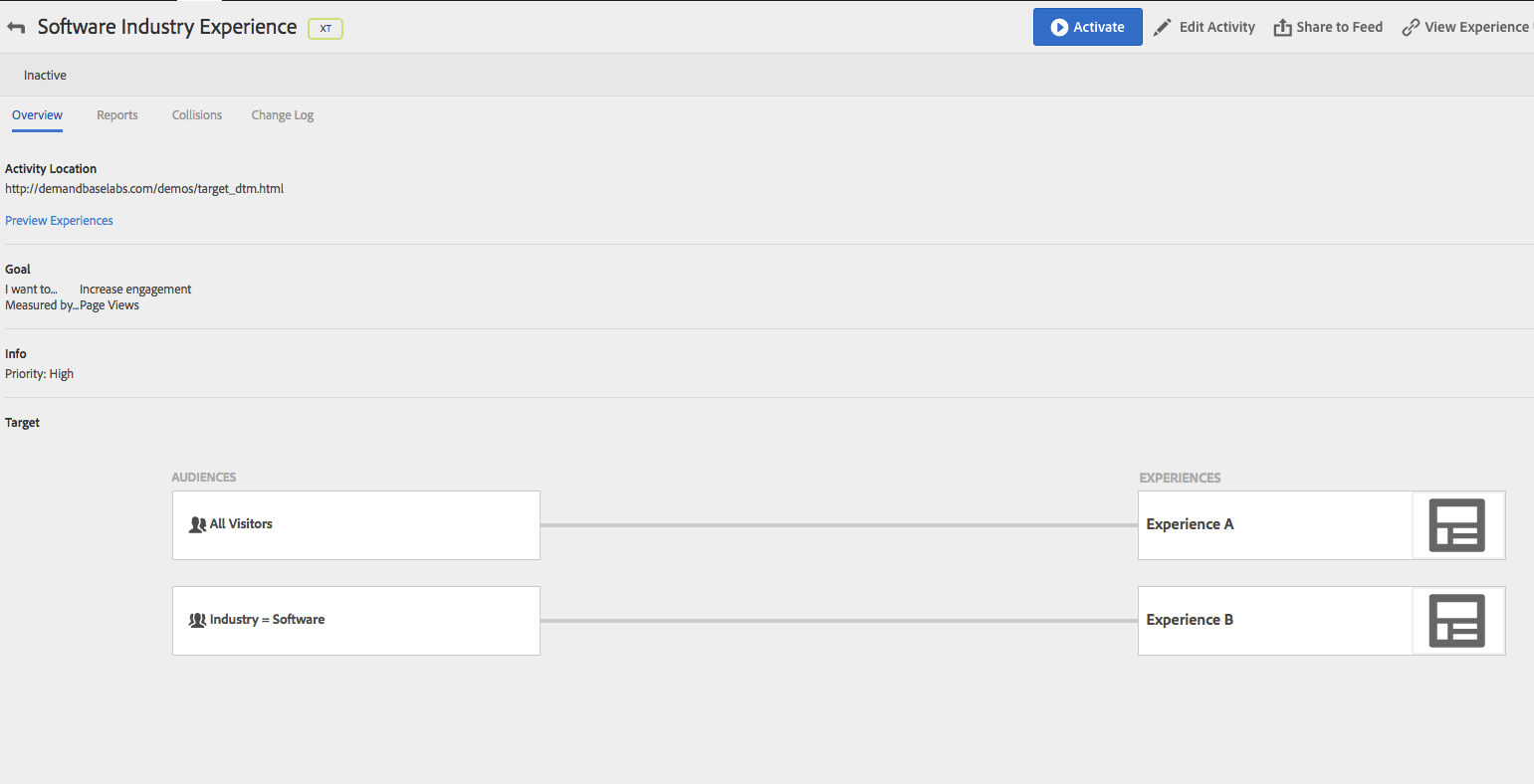
Task: Open the Preview Experiences link
Action: coord(60,221)
